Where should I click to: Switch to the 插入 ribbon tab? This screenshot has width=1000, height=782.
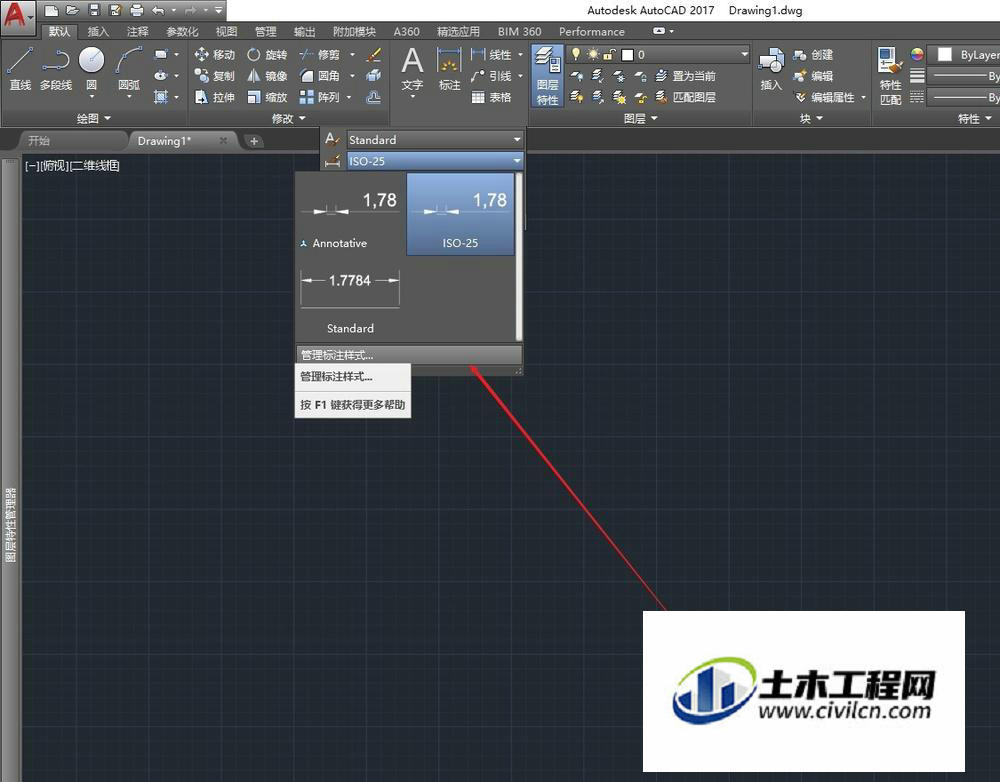(x=98, y=31)
